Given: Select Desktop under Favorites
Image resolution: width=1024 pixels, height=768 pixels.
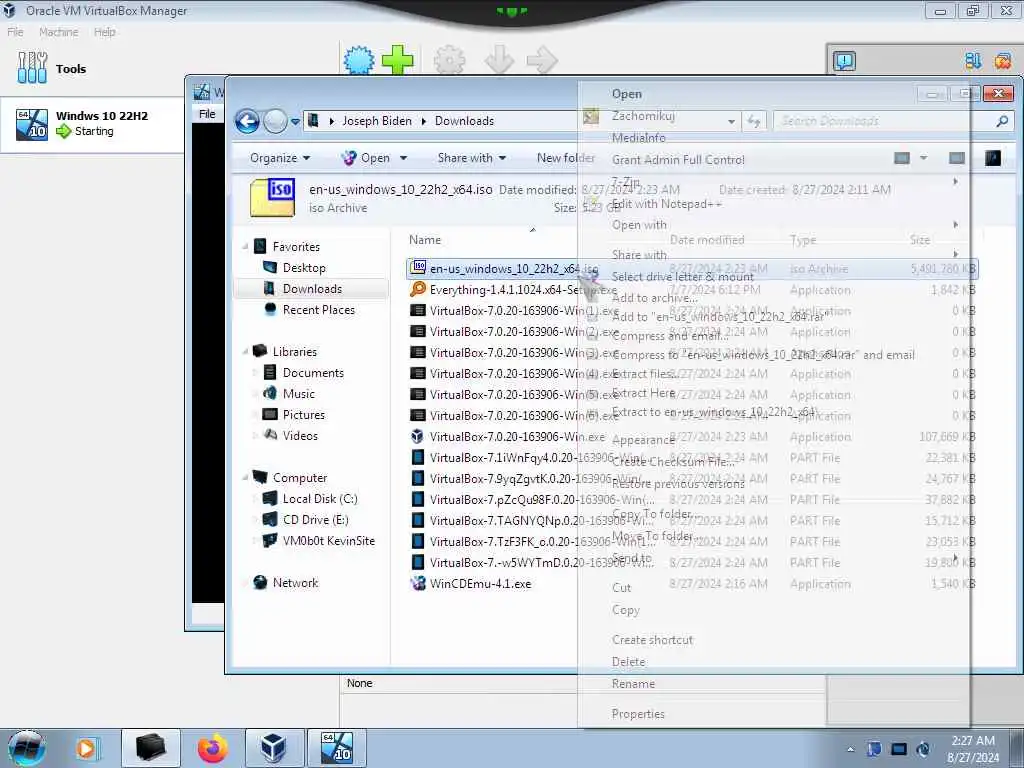Looking at the screenshot, I should tap(304, 268).
